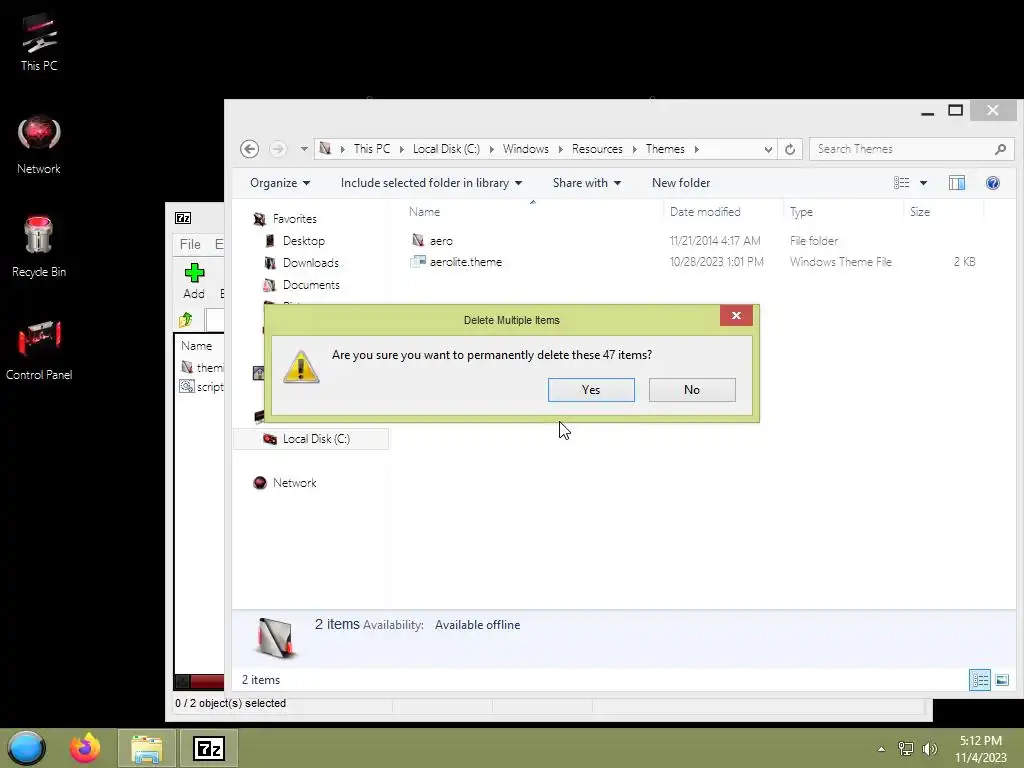Open the view options dropdown arrow
The image size is (1024, 768).
point(923,183)
